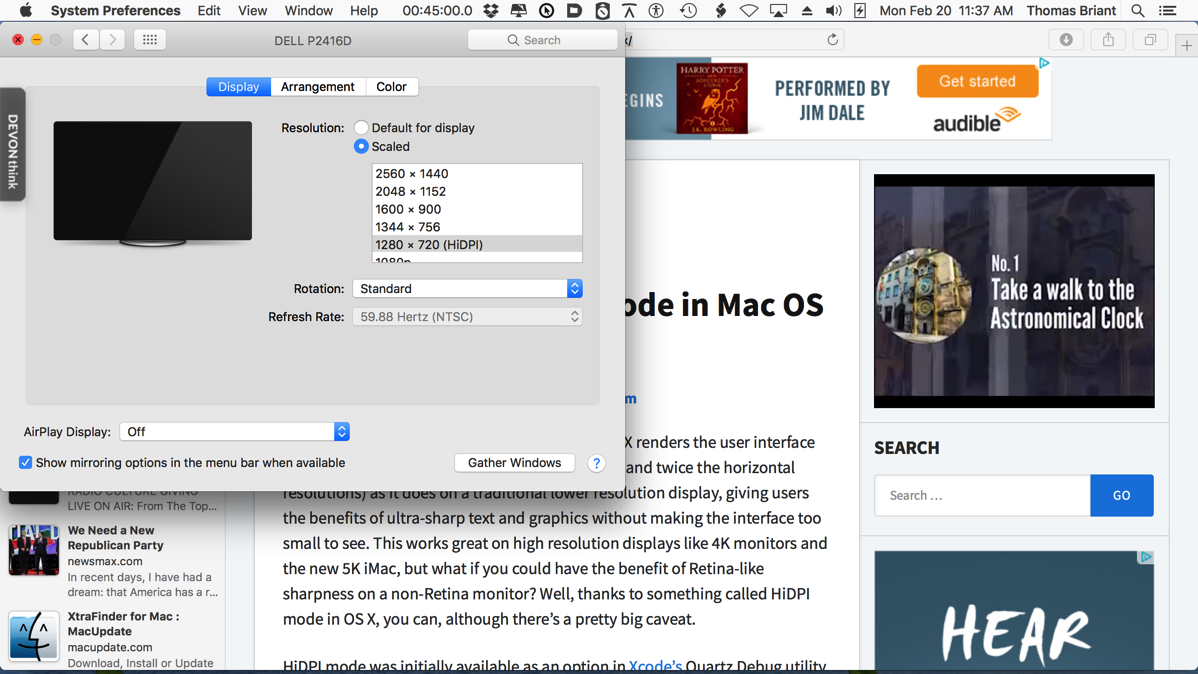Click the Astronomical Clock video ad
The height and width of the screenshot is (674, 1198).
click(x=1014, y=291)
